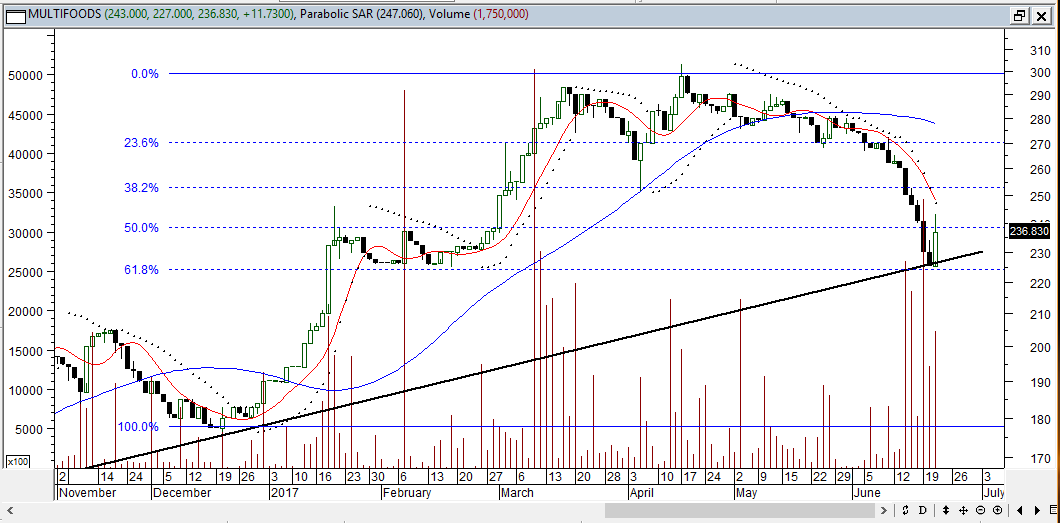This screenshot has width=1060, height=523.
Task: Click the MULTIFOODS symbol name in header
Action: [64, 14]
